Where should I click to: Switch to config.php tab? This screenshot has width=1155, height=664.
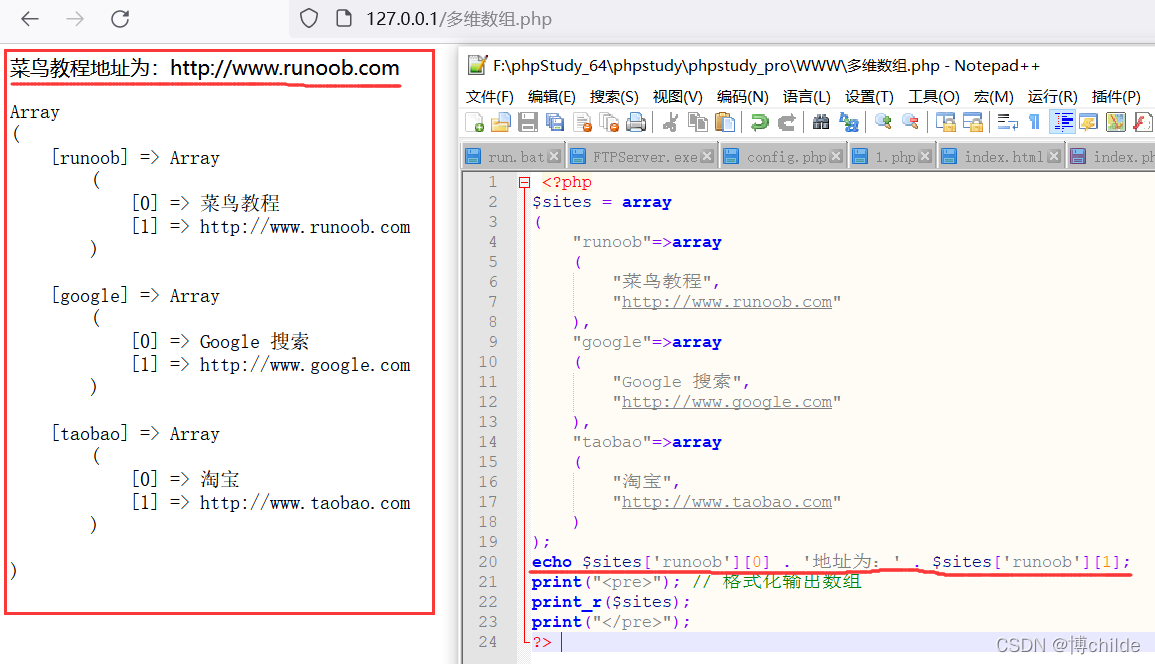pyautogui.click(x=783, y=156)
